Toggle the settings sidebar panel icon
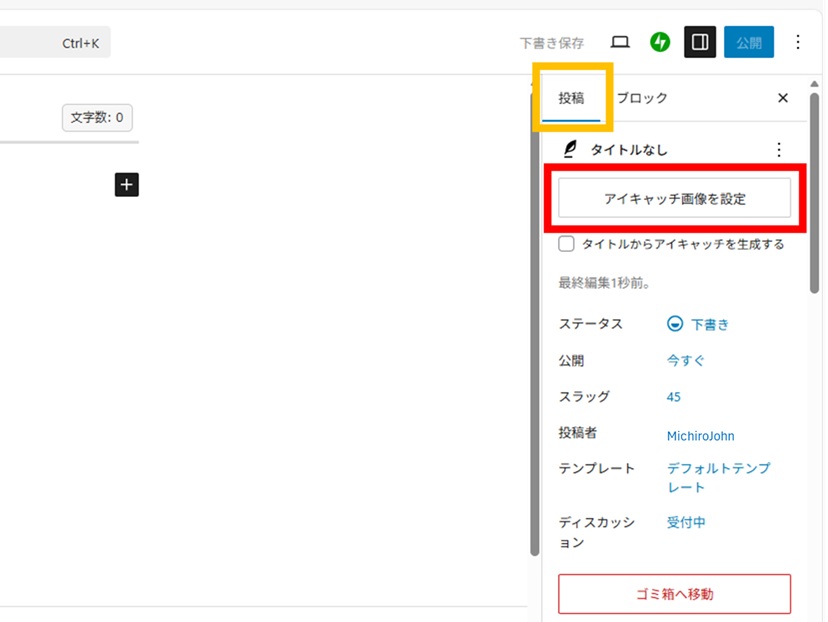Screen dimensions: 828x622 pyautogui.click(x=700, y=42)
